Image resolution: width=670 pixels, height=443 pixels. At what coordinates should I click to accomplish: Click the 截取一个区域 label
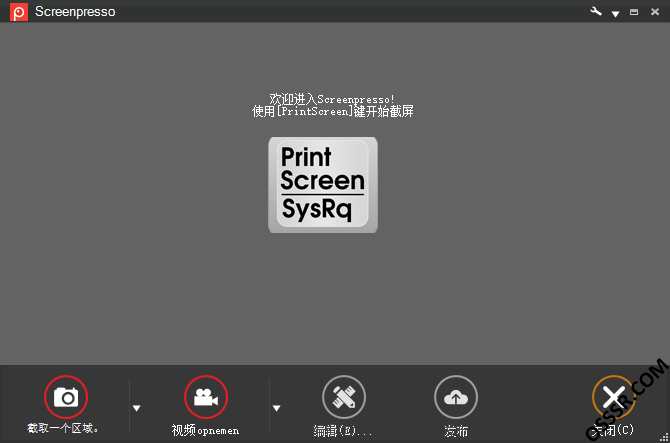(x=63, y=428)
